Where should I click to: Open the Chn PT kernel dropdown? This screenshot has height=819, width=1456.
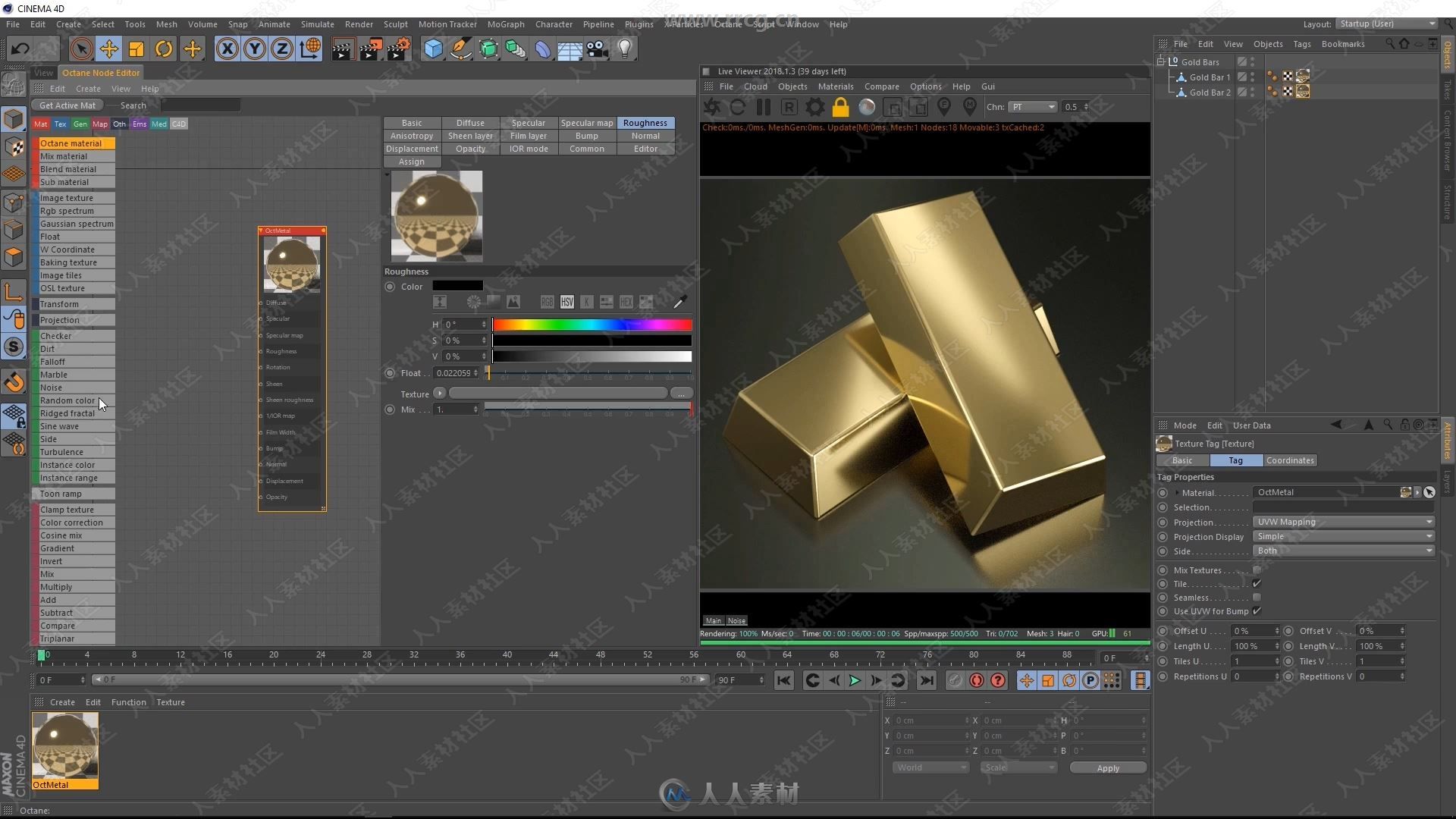point(1032,107)
